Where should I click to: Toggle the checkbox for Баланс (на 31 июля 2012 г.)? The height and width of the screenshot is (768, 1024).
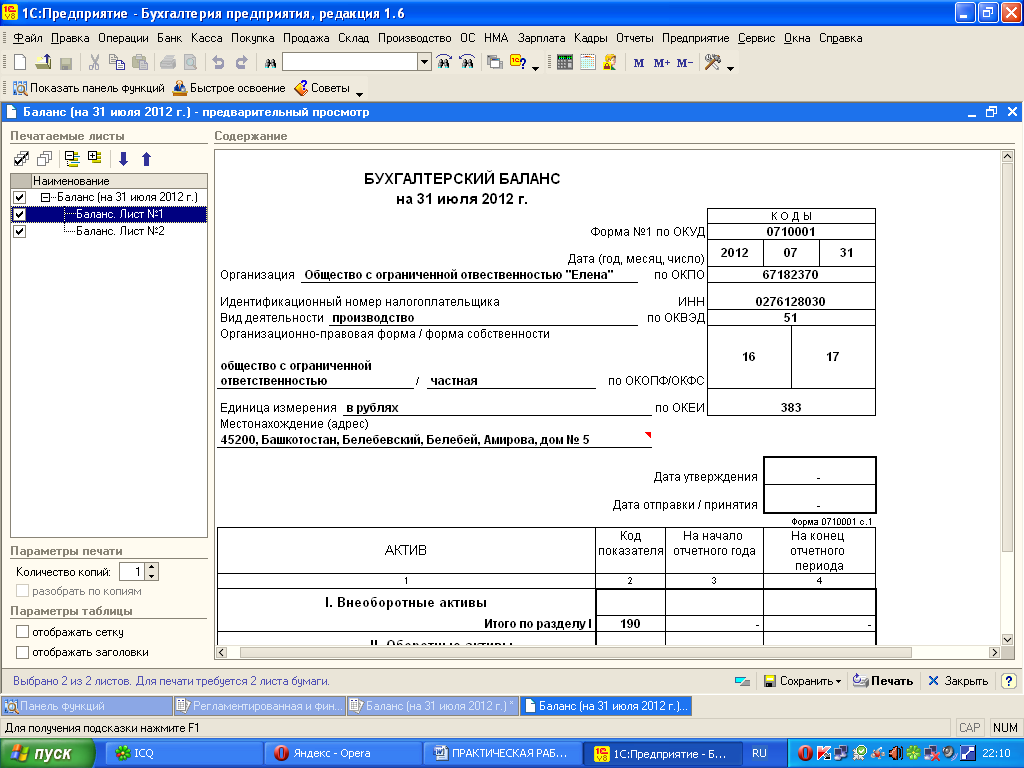(20, 197)
